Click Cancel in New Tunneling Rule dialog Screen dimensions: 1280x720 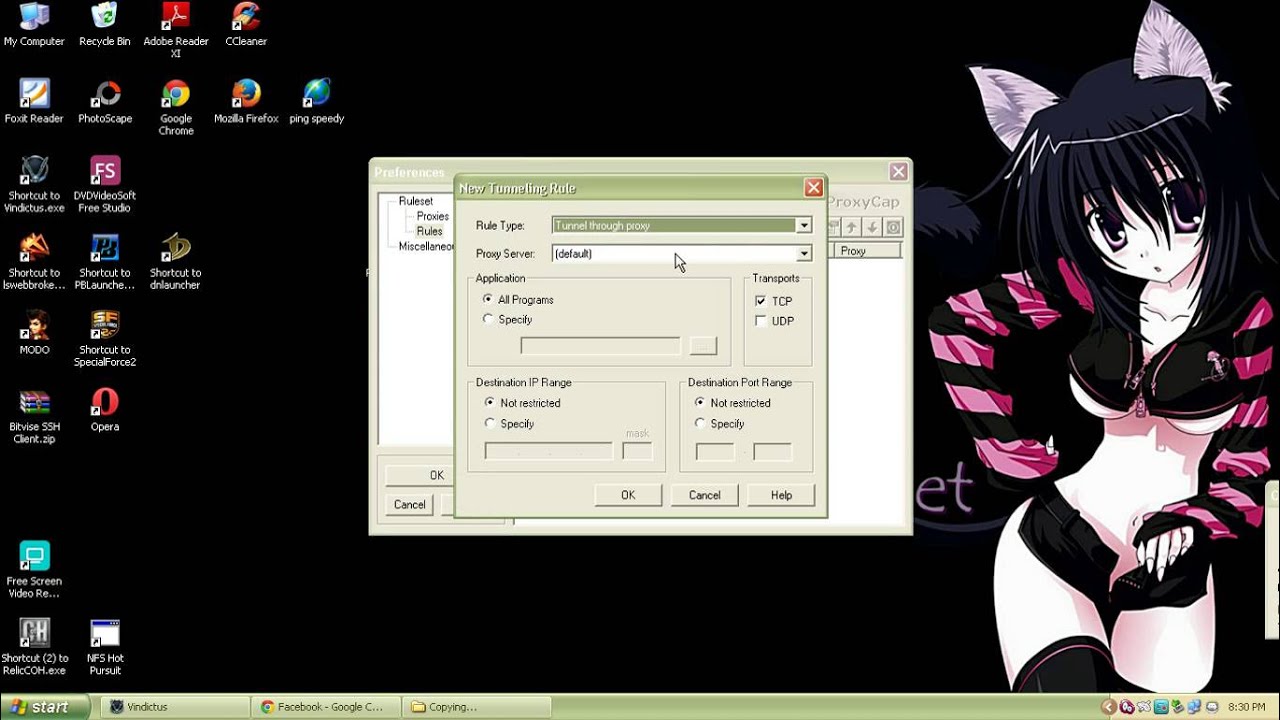pos(704,495)
